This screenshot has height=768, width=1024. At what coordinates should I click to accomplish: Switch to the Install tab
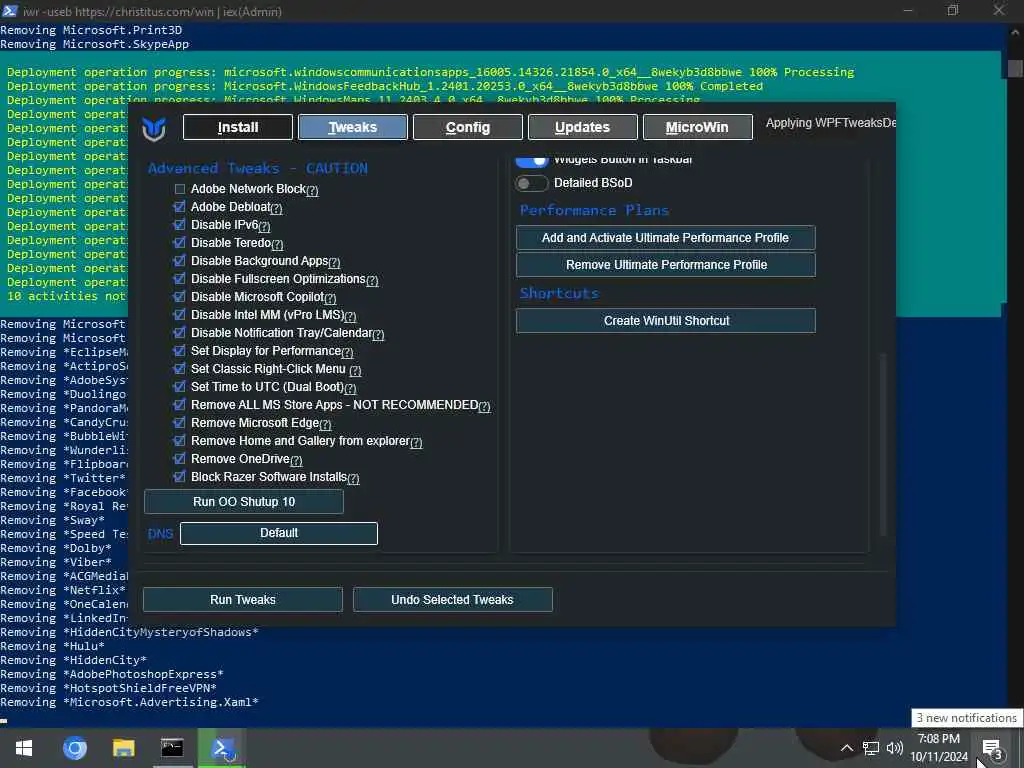tap(238, 127)
